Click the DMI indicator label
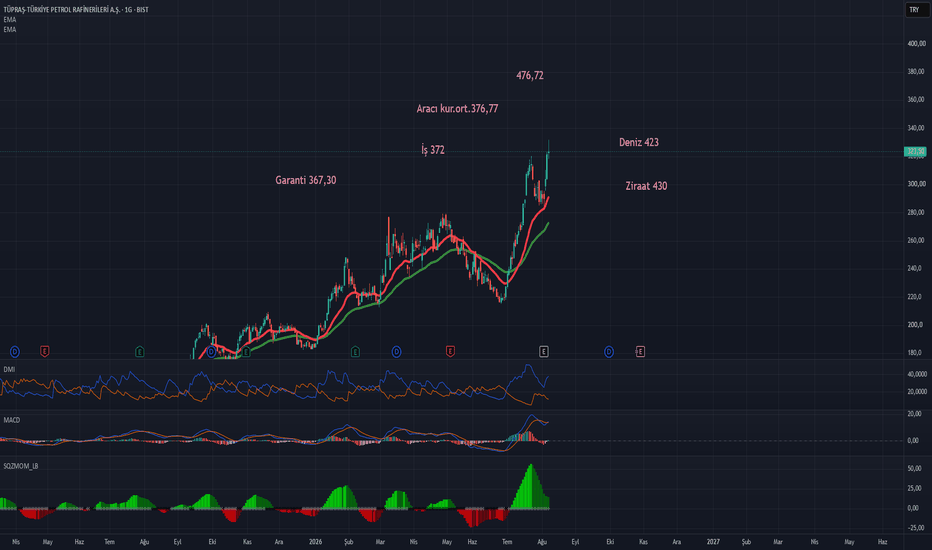Viewport: 932px width, 550px height. click(9, 369)
